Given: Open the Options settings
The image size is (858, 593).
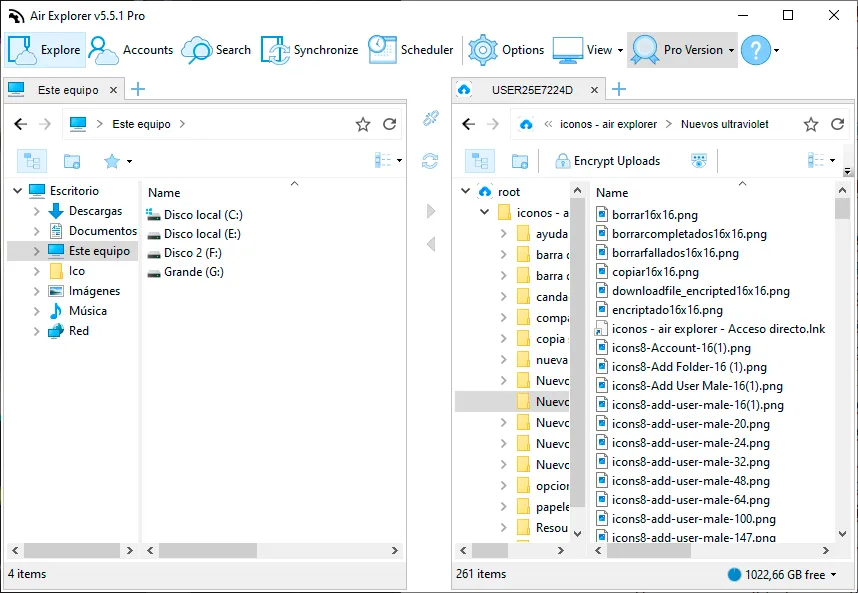Looking at the screenshot, I should pos(507,50).
